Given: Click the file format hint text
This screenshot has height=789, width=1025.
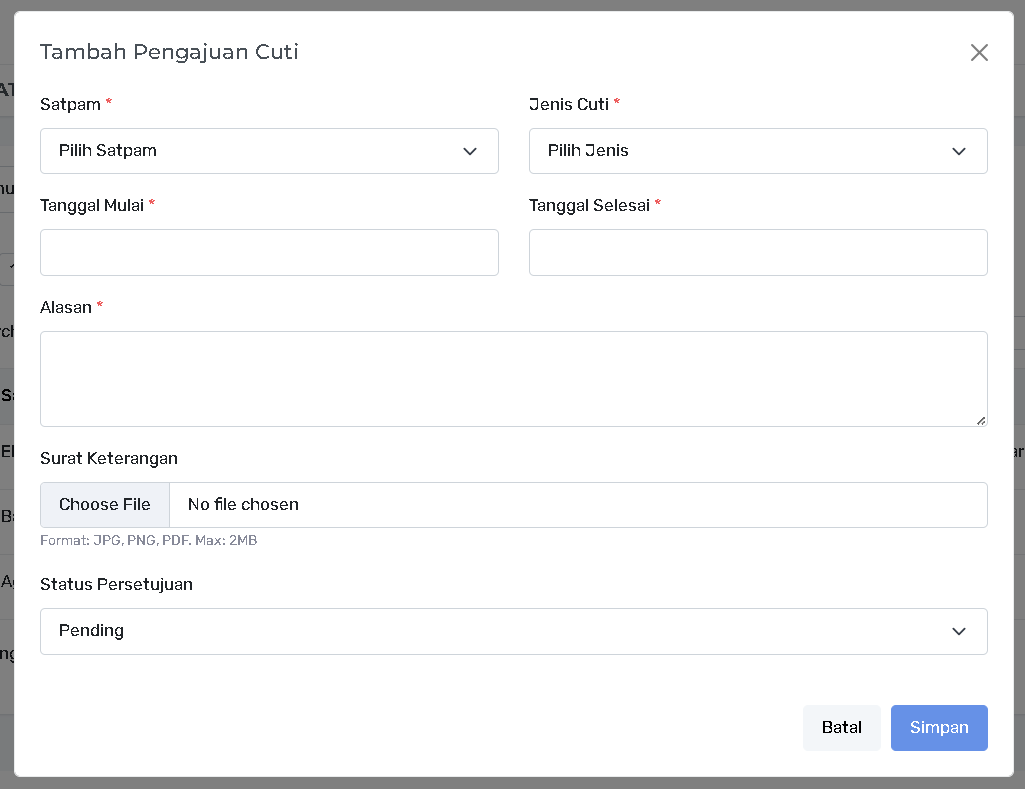Looking at the screenshot, I should click(x=148, y=540).
